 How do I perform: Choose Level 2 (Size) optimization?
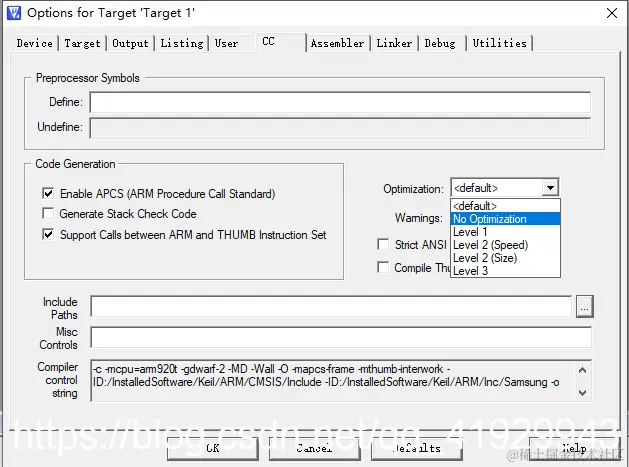click(x=505, y=258)
